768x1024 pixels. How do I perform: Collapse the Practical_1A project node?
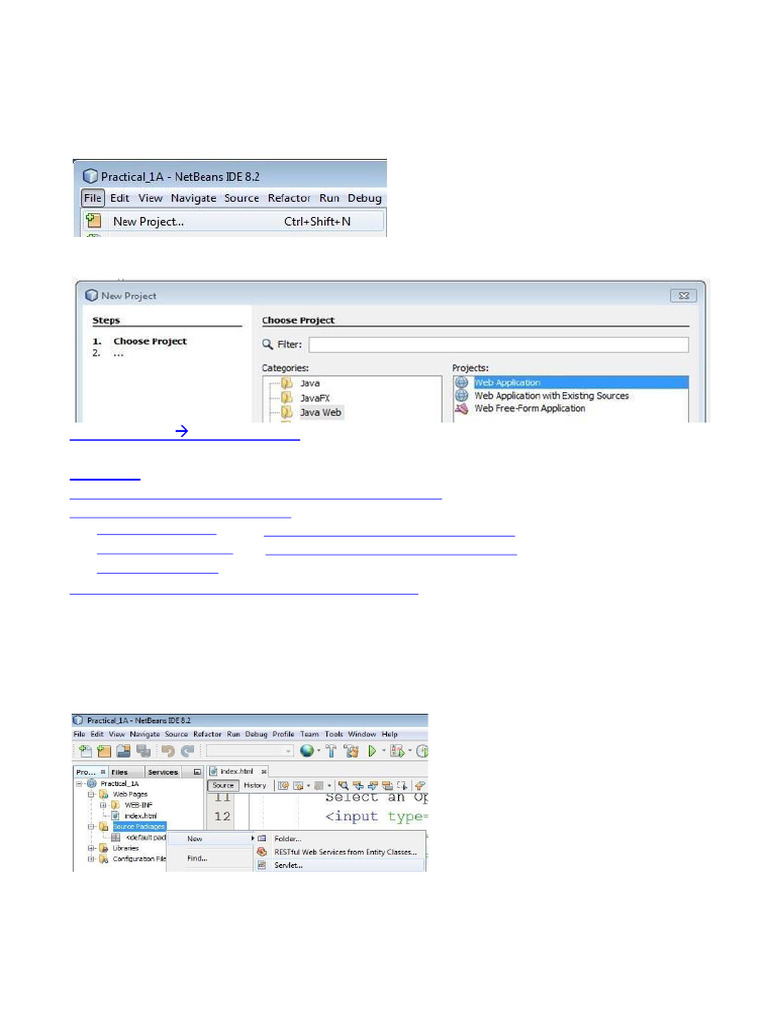click(x=79, y=784)
